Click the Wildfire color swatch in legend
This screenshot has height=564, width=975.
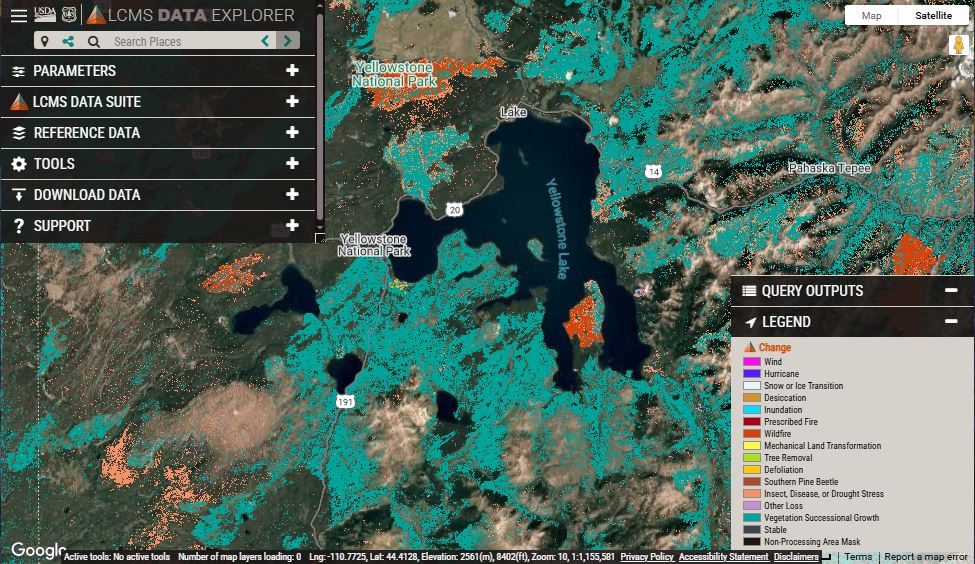click(x=751, y=434)
